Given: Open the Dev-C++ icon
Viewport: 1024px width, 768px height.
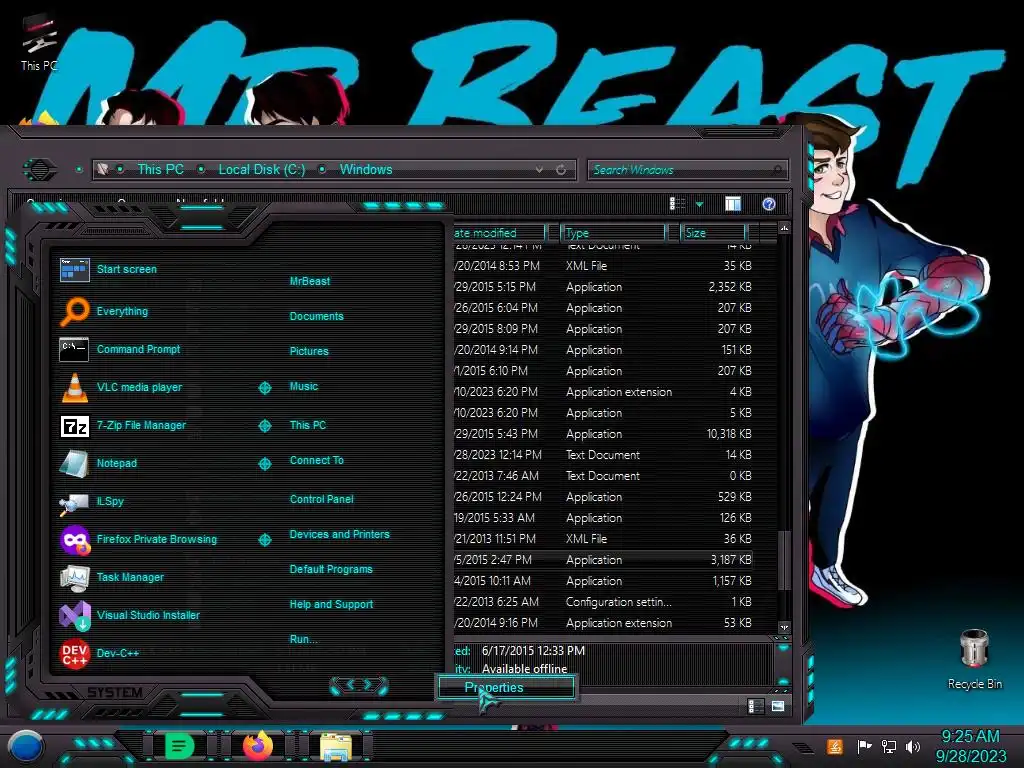Looking at the screenshot, I should [74, 653].
